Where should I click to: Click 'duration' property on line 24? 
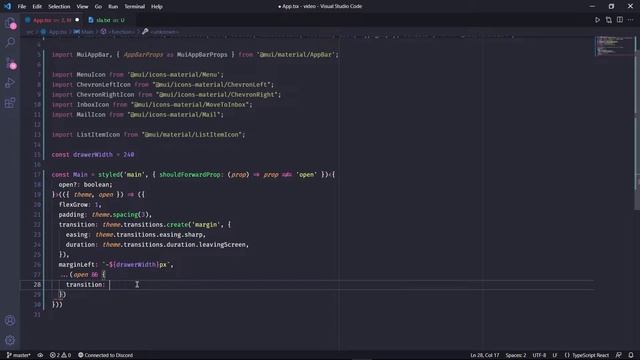pyautogui.click(x=80, y=244)
